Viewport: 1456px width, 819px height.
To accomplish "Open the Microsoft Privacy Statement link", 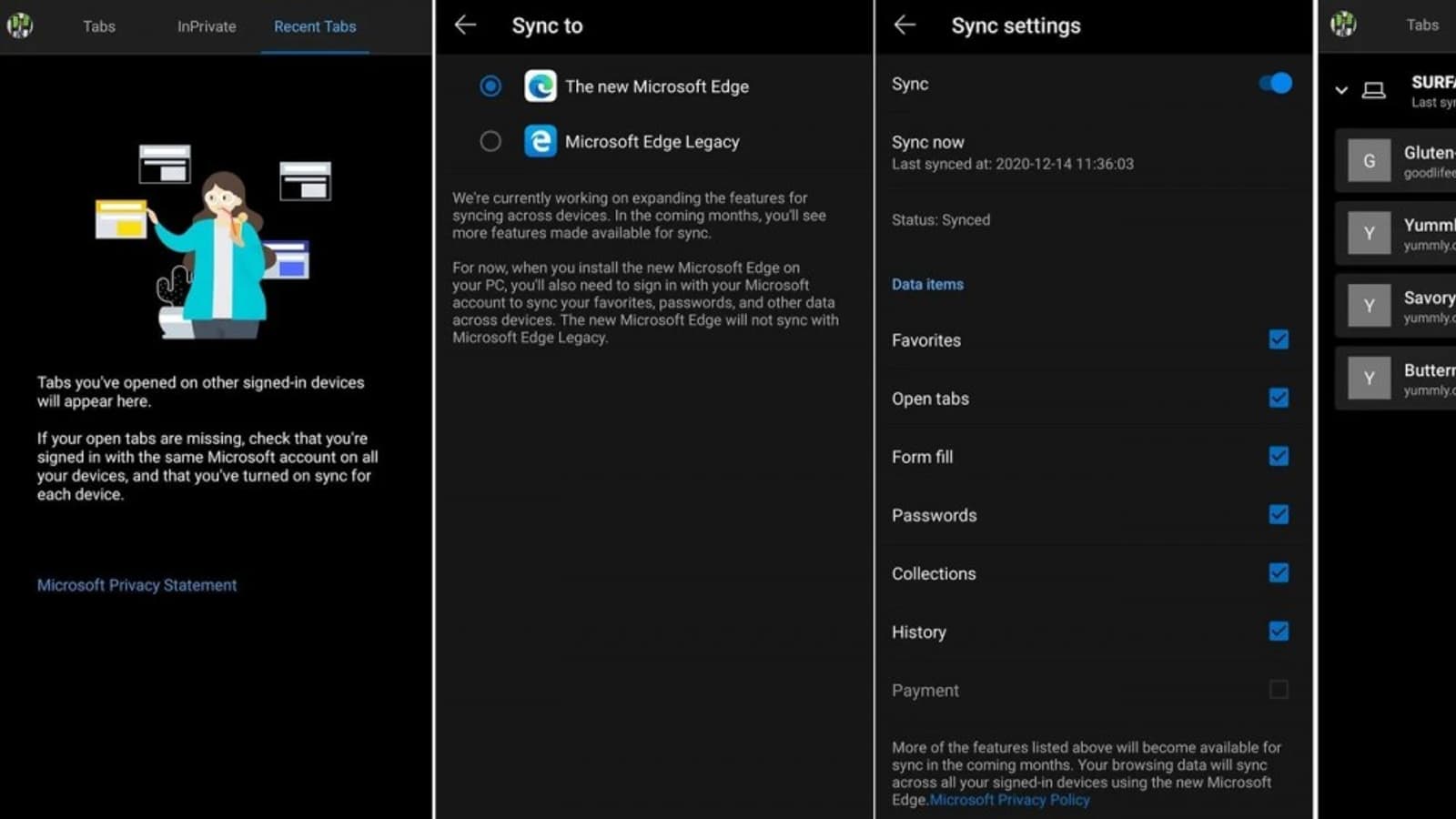I will pyautogui.click(x=136, y=585).
